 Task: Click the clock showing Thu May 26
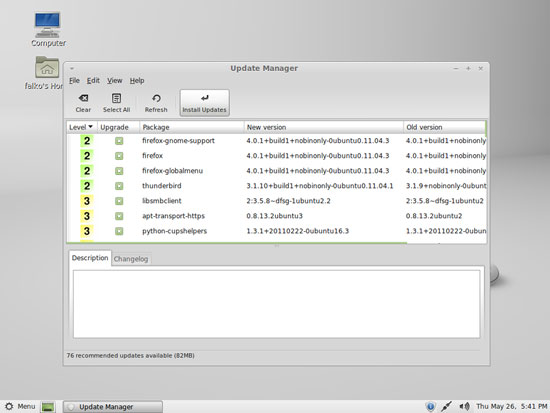511,406
